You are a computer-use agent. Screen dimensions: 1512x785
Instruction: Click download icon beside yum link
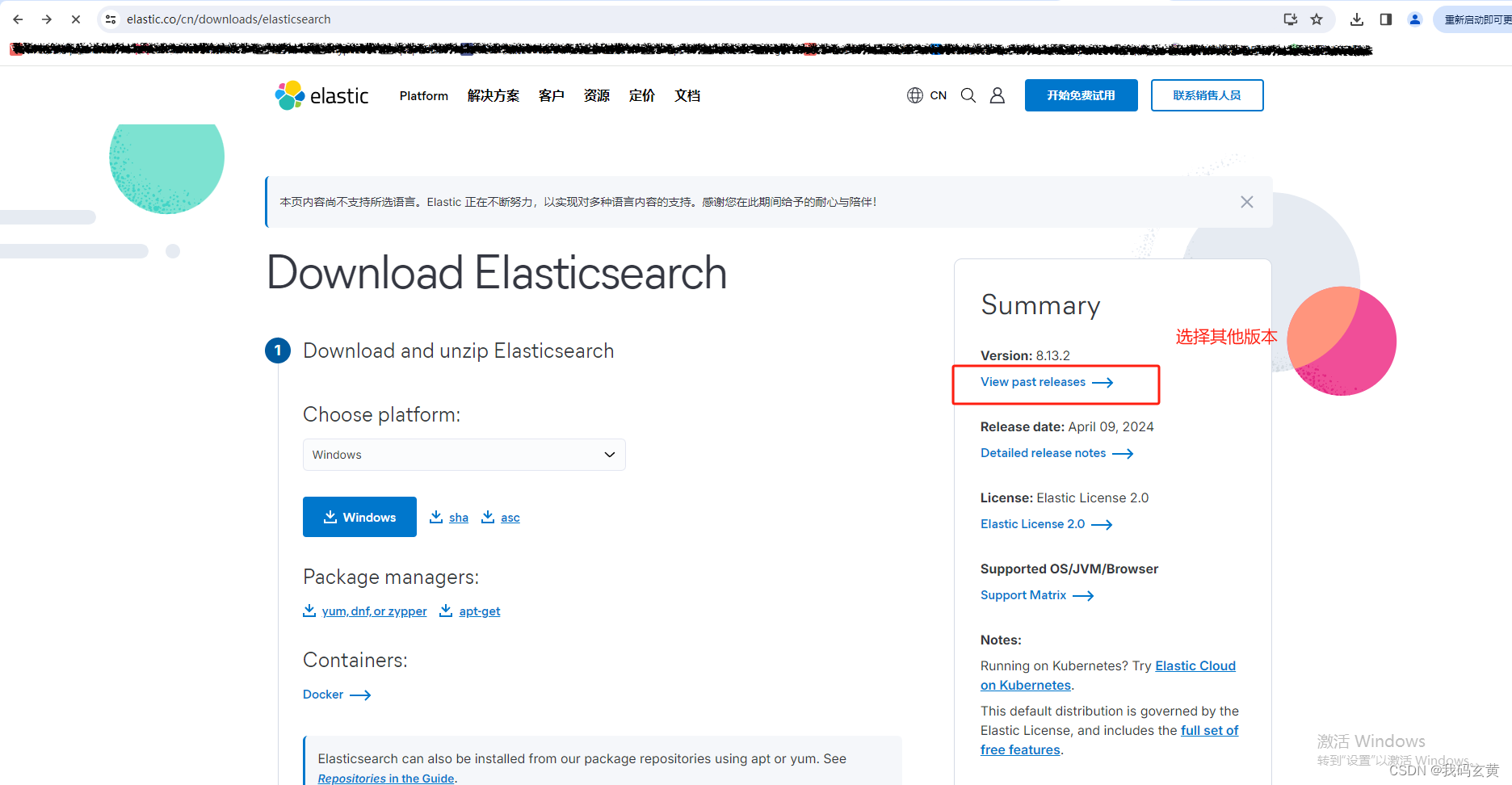(x=309, y=611)
